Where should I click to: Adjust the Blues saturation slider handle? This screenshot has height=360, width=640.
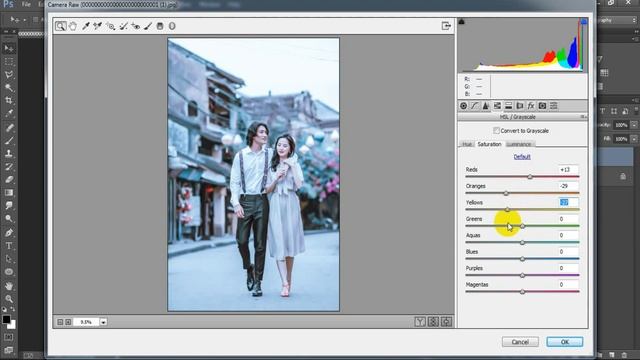522,259
